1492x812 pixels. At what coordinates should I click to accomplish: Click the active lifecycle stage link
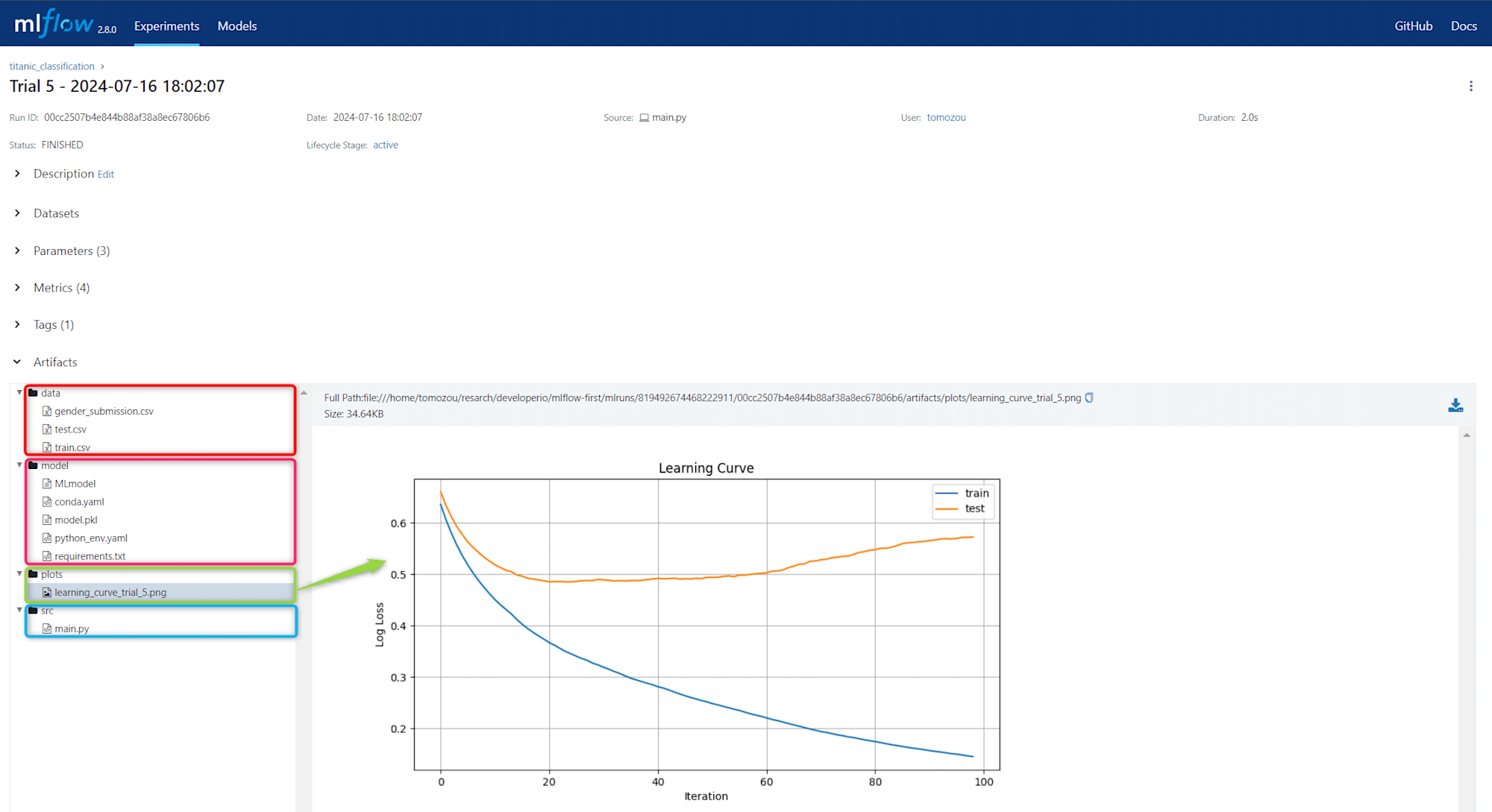[386, 145]
